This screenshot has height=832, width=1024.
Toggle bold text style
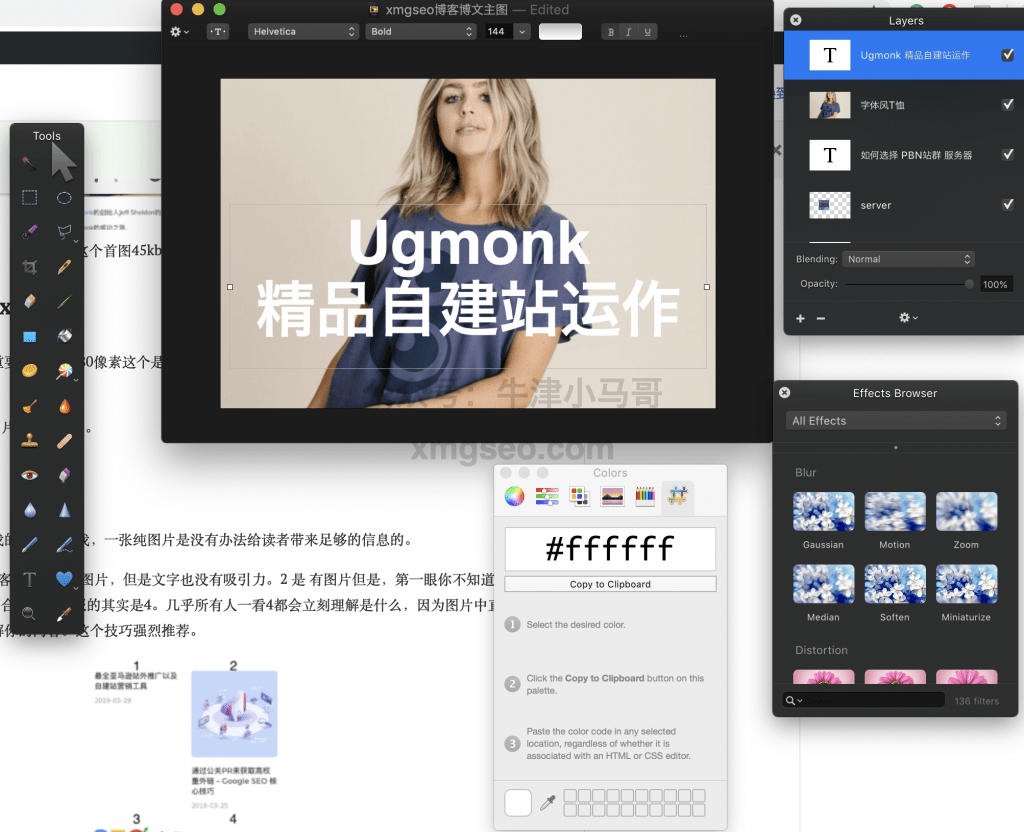click(611, 31)
